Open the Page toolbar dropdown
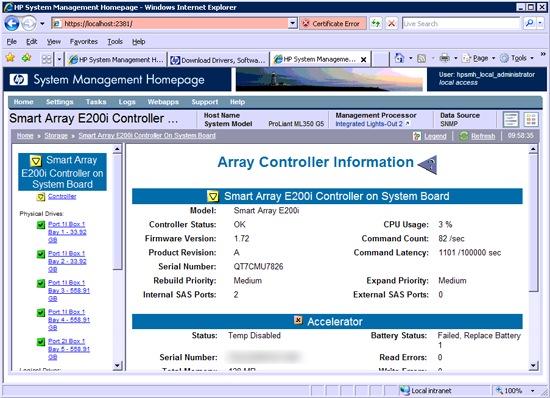Viewport: 550px width, 398px height. click(x=478, y=58)
